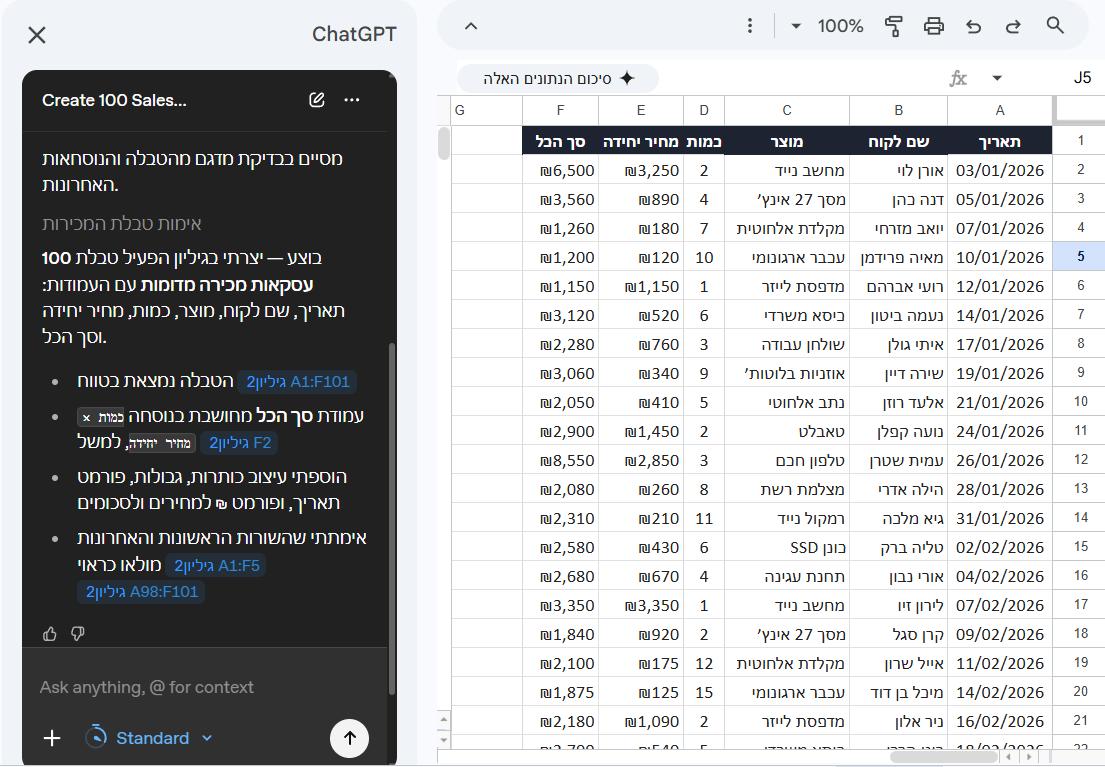Give thumbs down to the response
1105x767 pixels.
click(78, 634)
